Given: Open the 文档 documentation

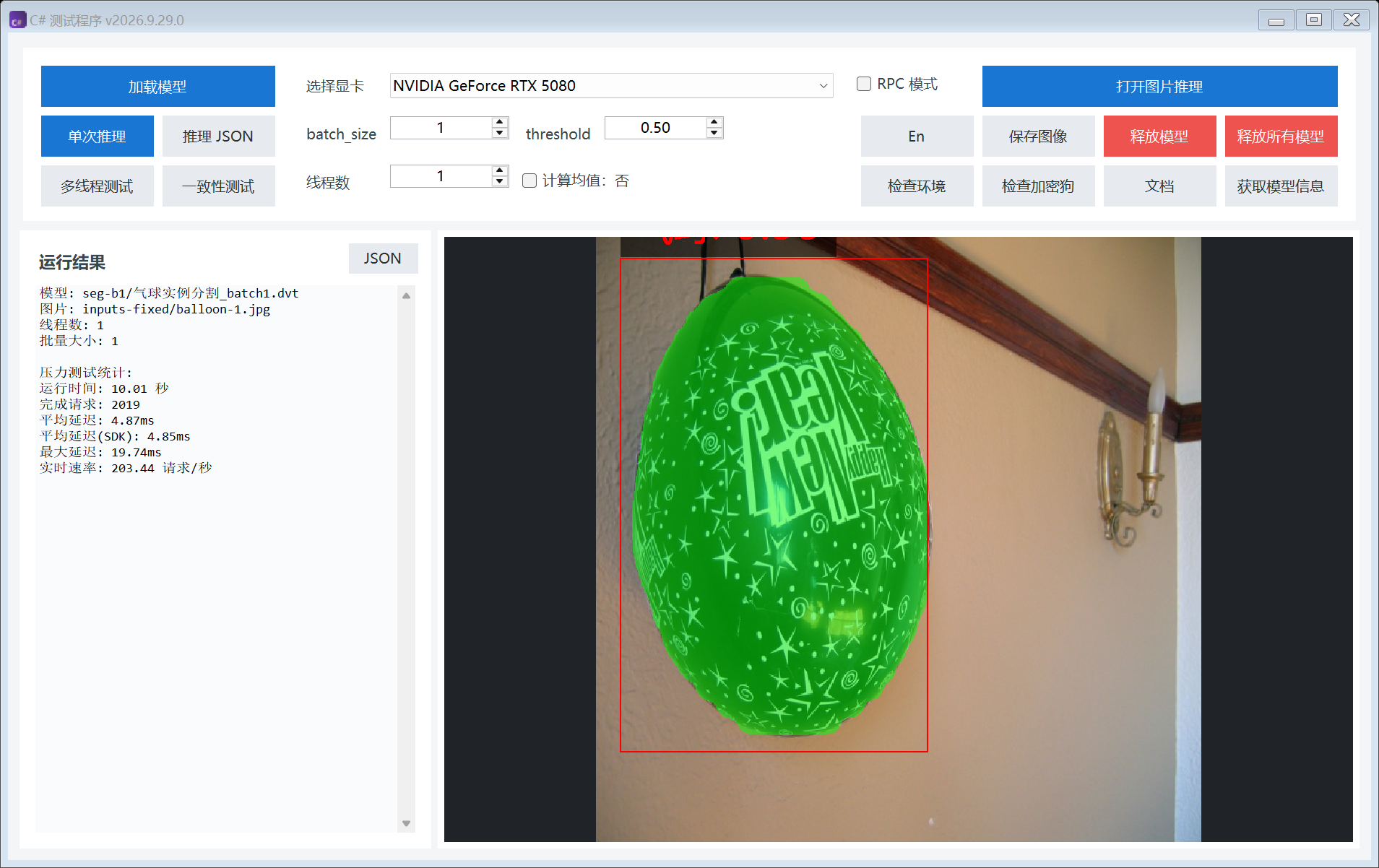Looking at the screenshot, I should point(1159,186).
